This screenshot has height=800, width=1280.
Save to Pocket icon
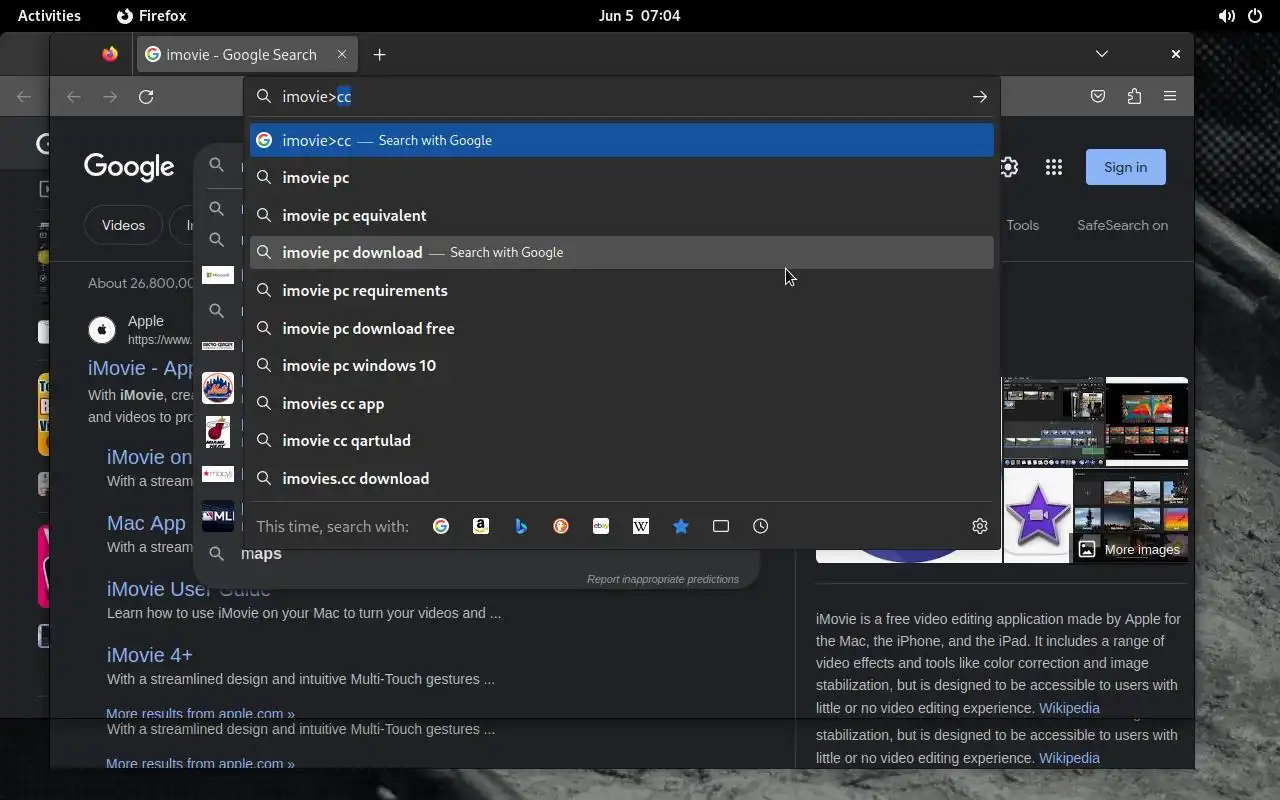click(x=1098, y=97)
